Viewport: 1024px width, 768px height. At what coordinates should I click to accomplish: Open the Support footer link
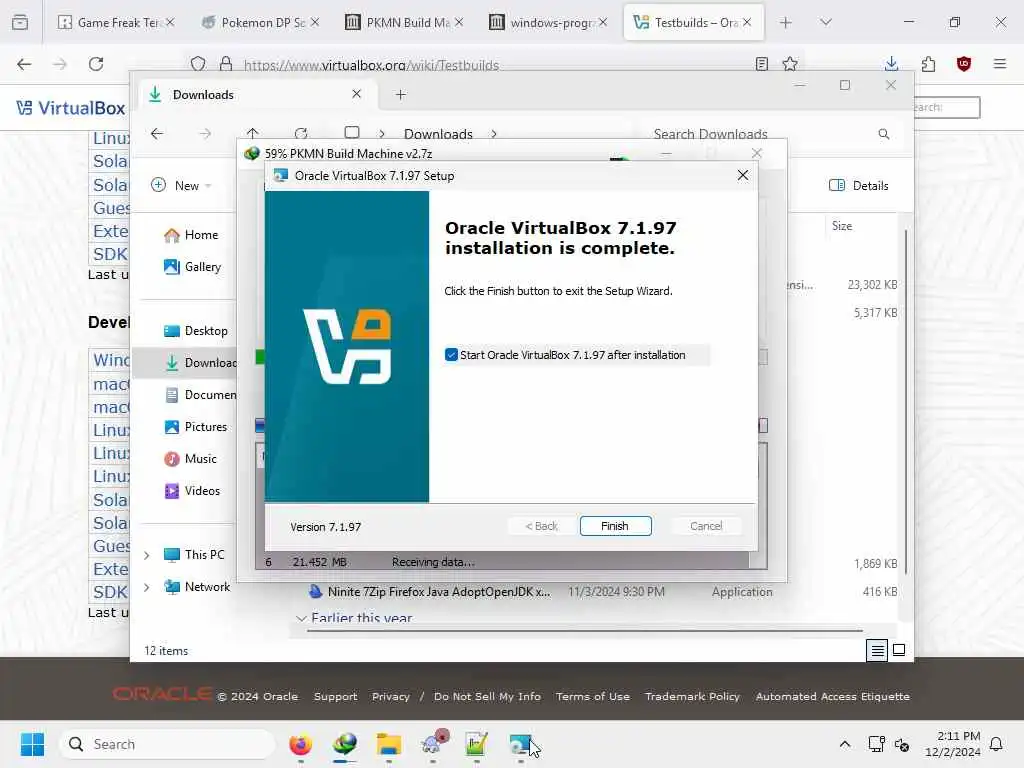pos(336,696)
